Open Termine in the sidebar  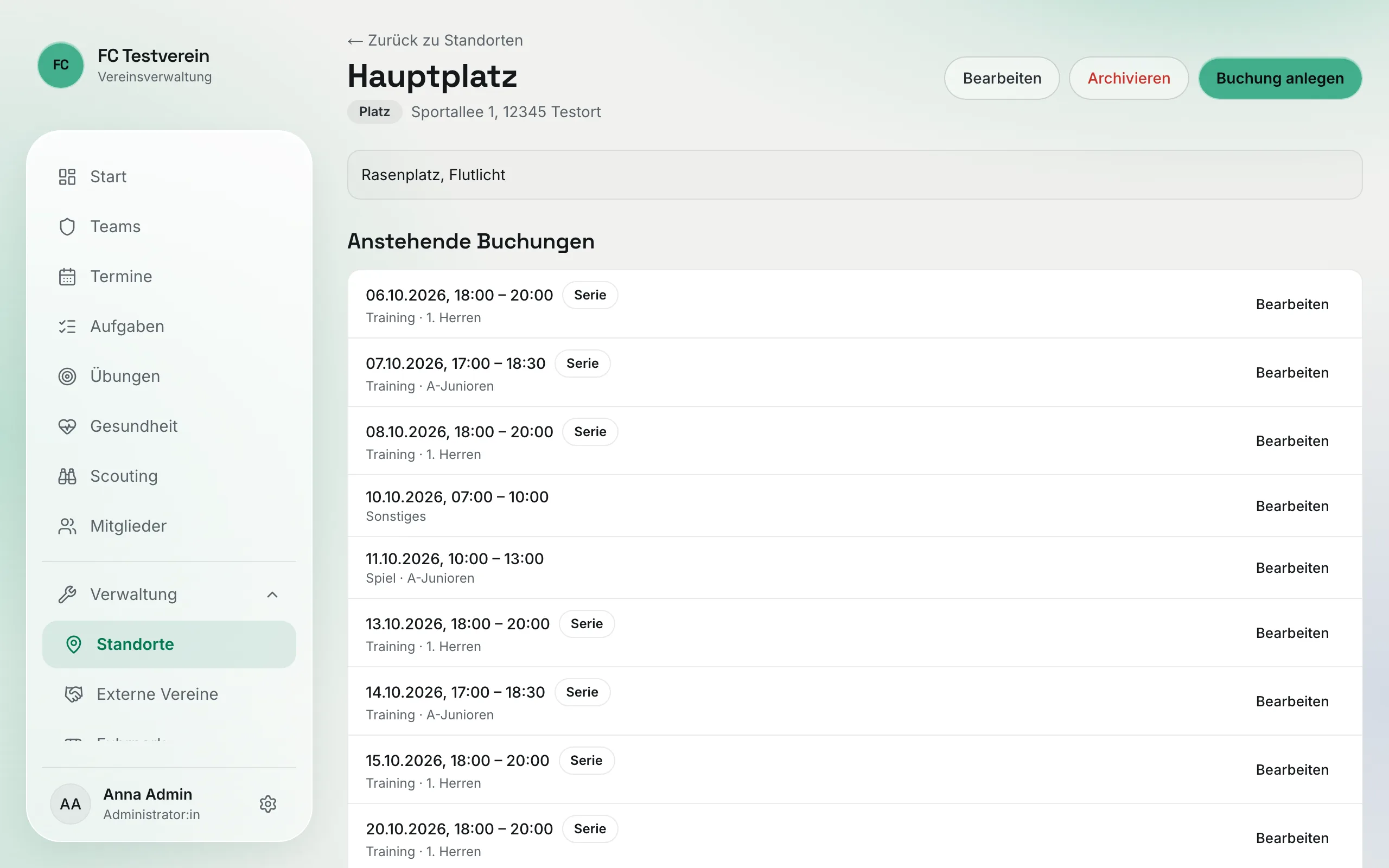click(169, 277)
